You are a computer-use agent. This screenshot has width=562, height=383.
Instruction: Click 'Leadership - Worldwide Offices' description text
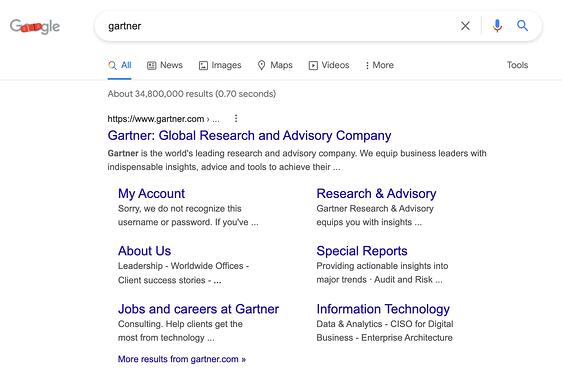coord(183,266)
